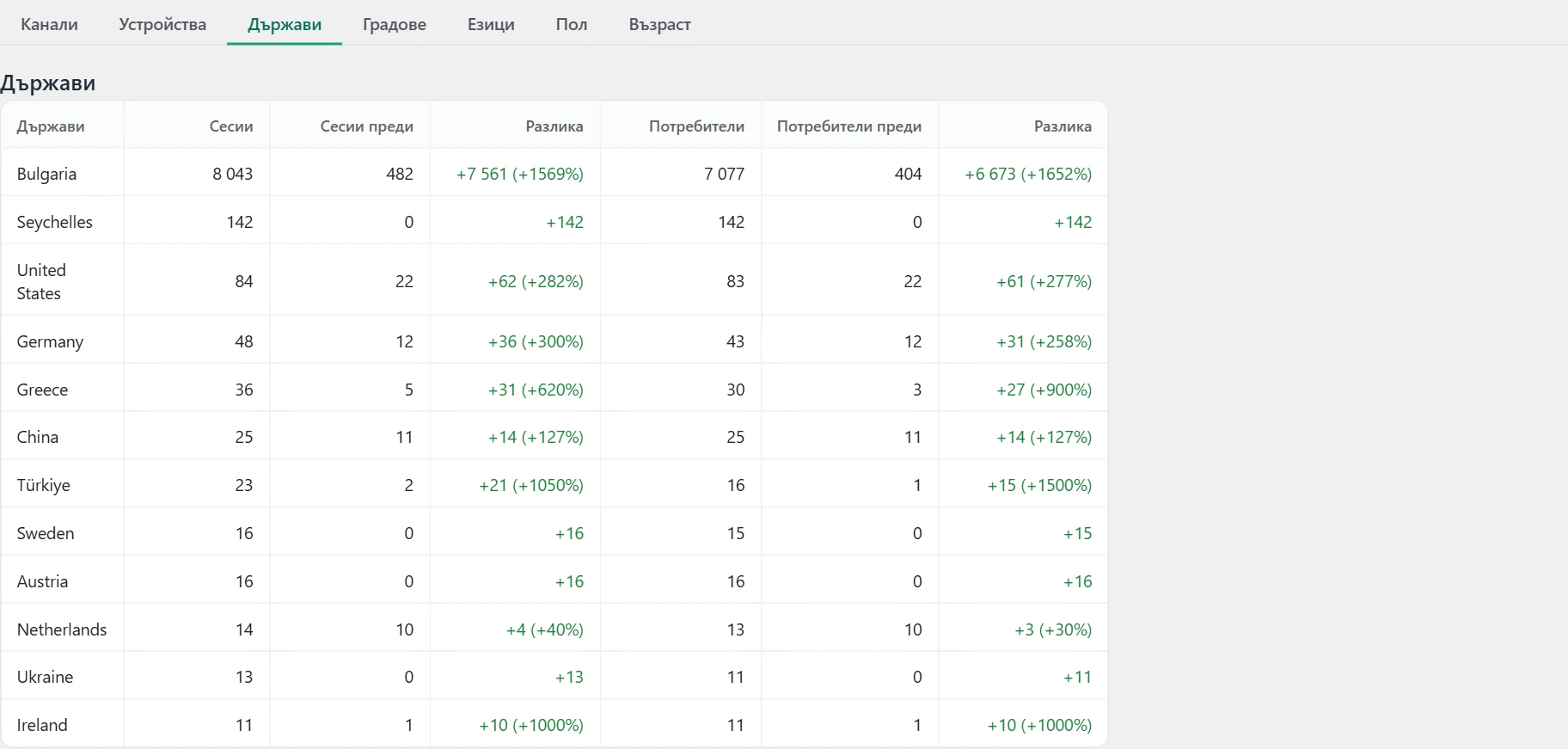The image size is (1568, 749).
Task: Select the Сесии преди column header
Action: click(367, 126)
